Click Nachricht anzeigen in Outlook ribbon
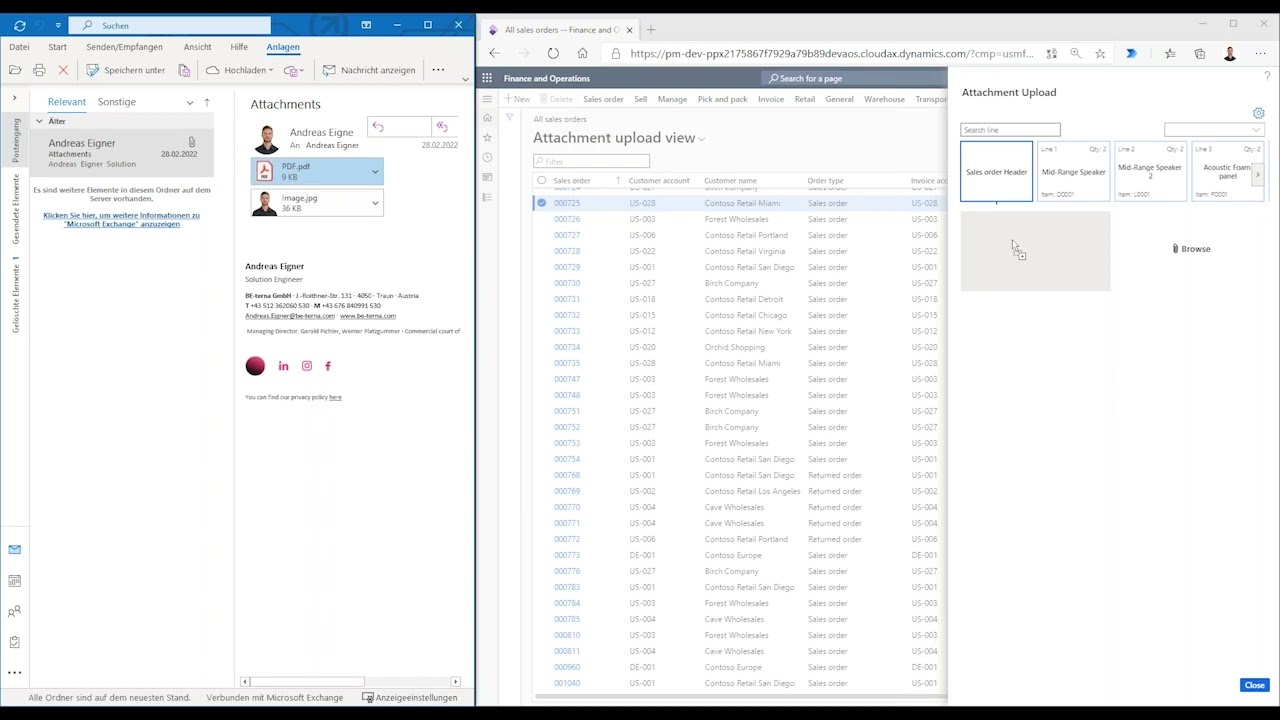 tap(369, 70)
